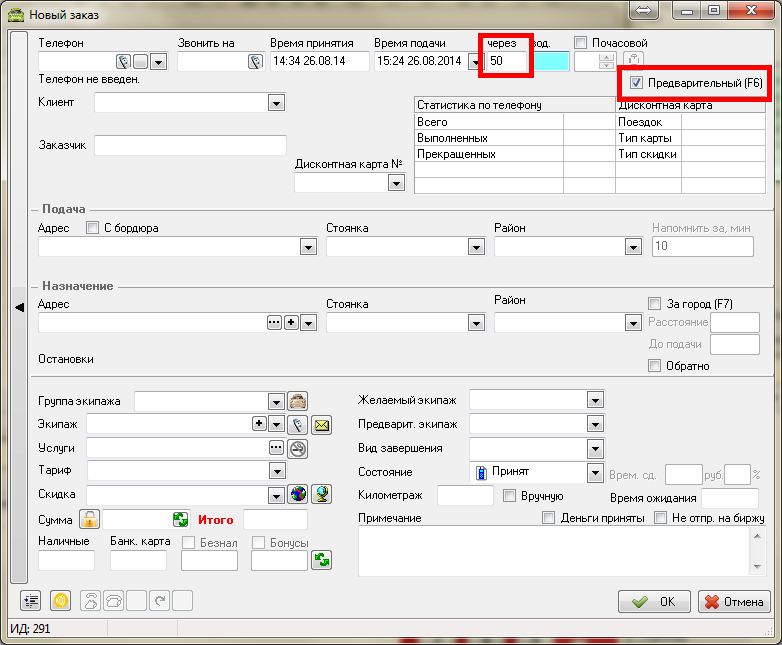
Task: Click the phone icon in Звонить на field
Action: click(255, 62)
